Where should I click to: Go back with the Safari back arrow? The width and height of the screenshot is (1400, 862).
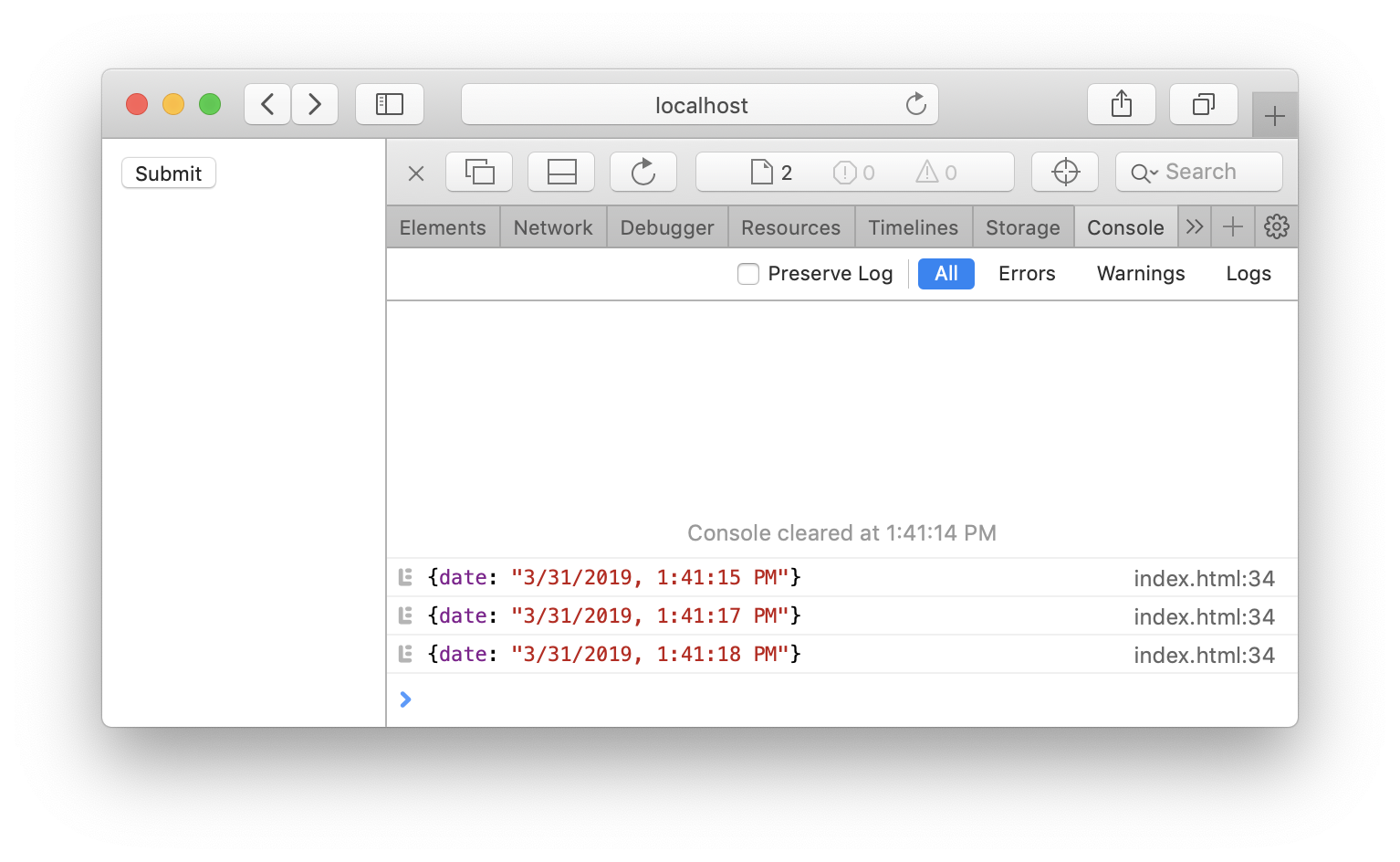pyautogui.click(x=267, y=104)
